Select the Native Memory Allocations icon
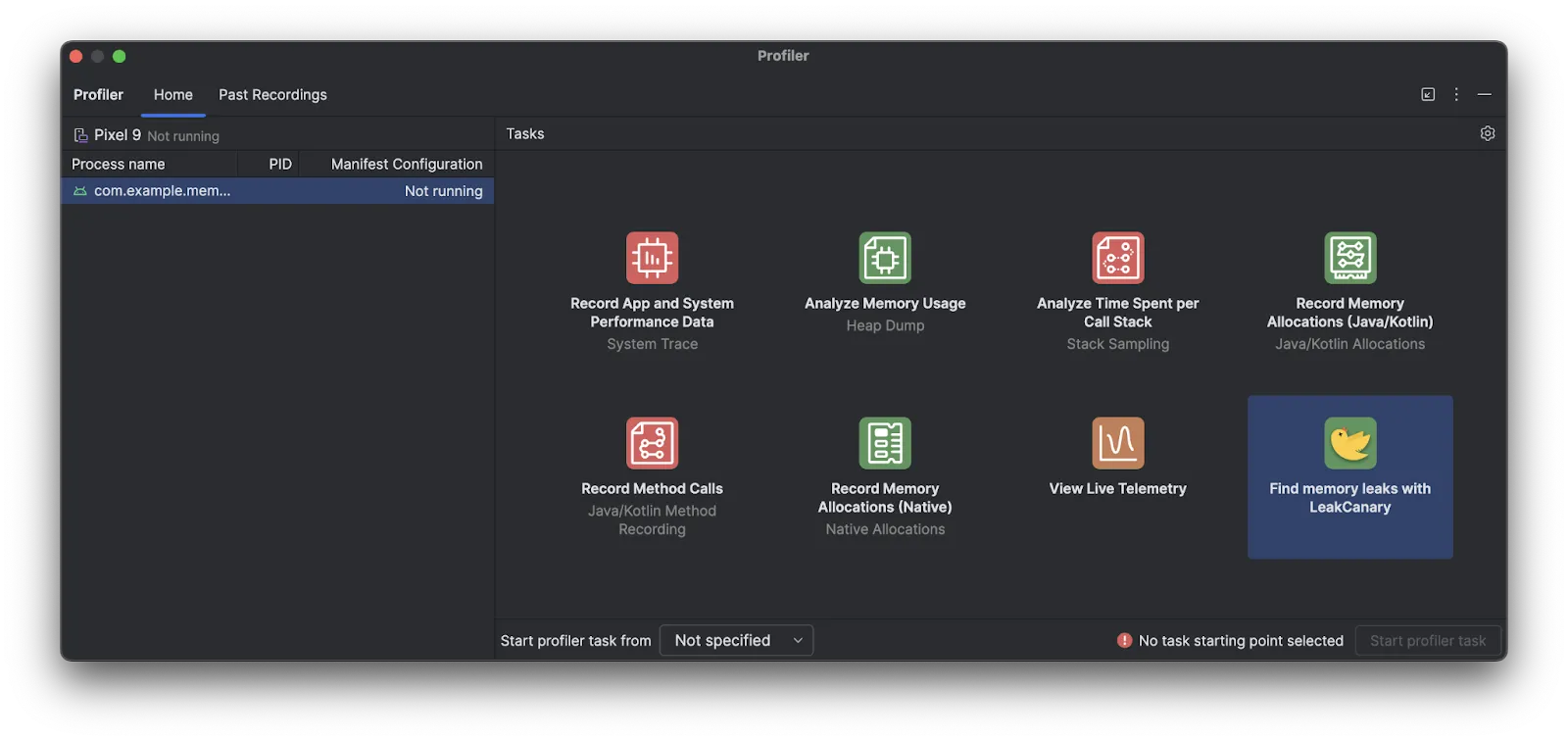Image resolution: width=1568 pixels, height=741 pixels. (885, 443)
